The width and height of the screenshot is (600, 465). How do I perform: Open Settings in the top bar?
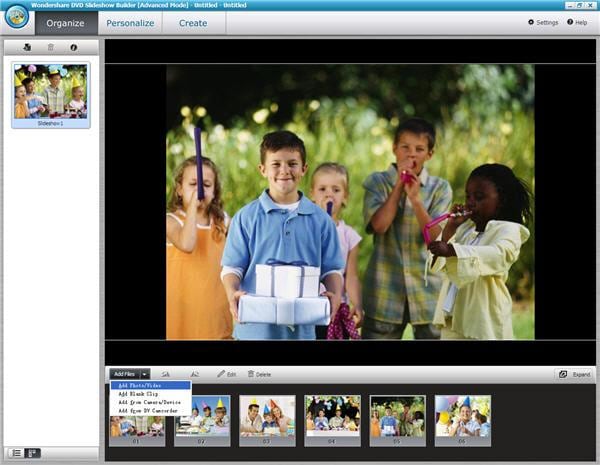click(543, 22)
